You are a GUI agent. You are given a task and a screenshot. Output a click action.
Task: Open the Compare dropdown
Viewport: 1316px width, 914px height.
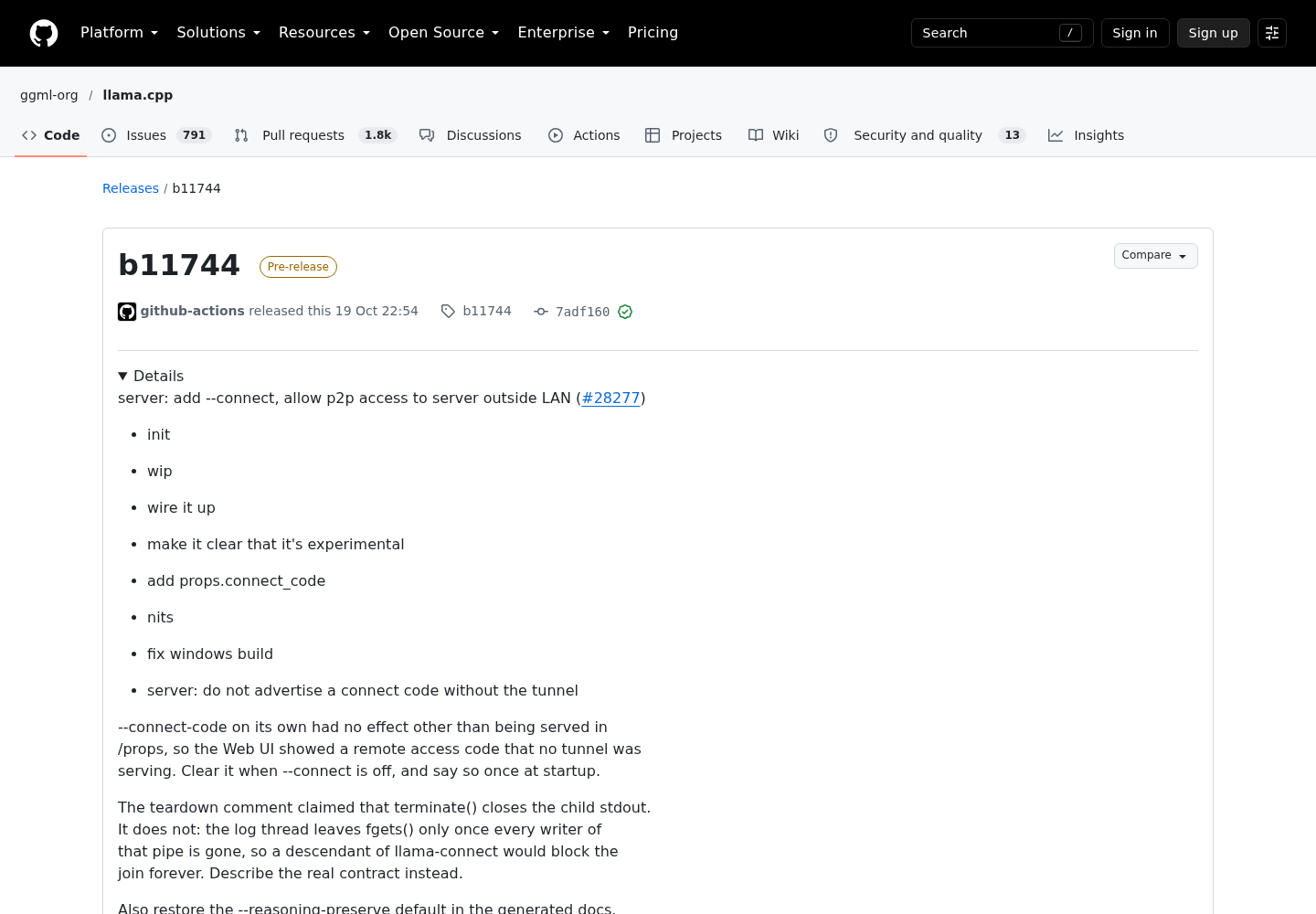tap(1155, 256)
